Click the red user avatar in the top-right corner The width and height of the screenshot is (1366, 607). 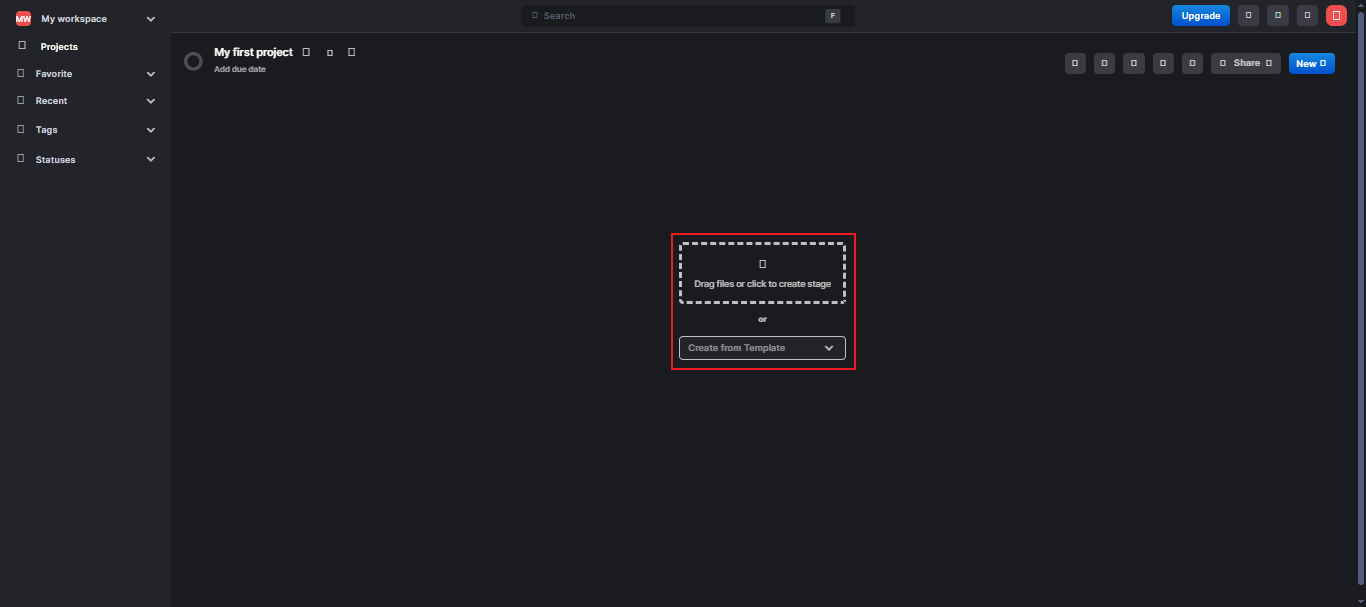(1336, 15)
